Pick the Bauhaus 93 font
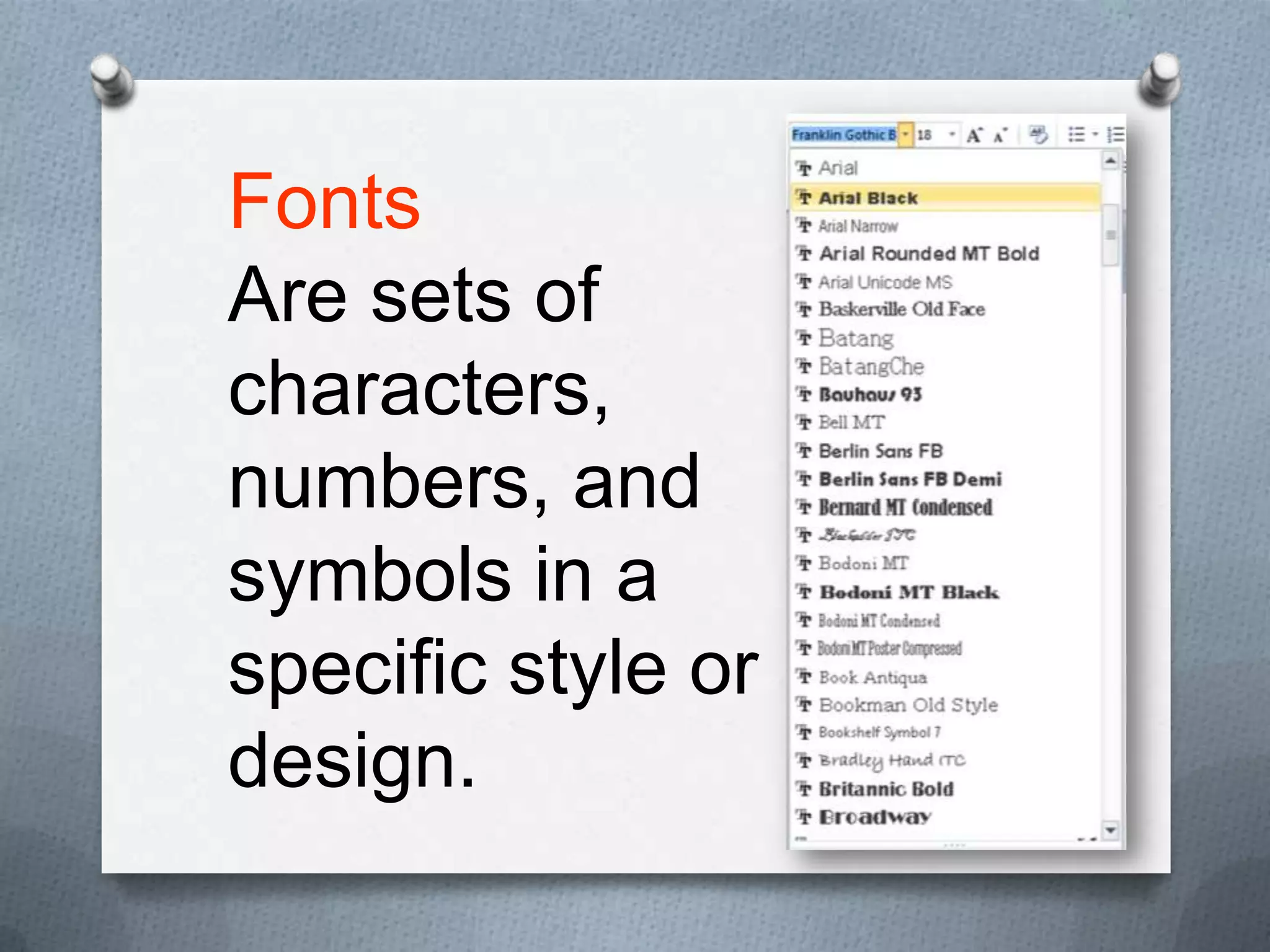 pos(946,394)
